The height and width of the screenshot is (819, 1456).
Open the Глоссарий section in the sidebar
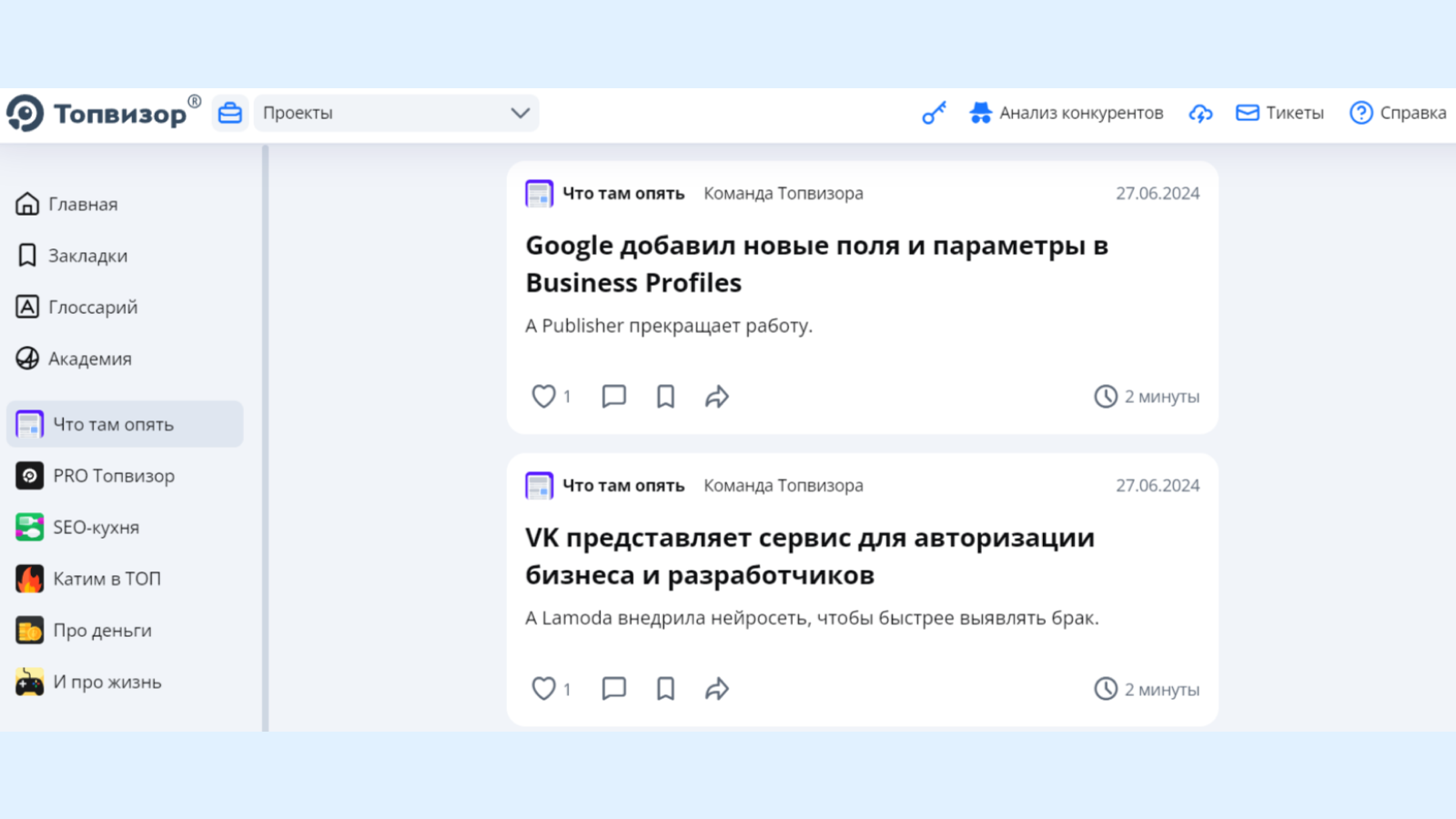pos(93,307)
